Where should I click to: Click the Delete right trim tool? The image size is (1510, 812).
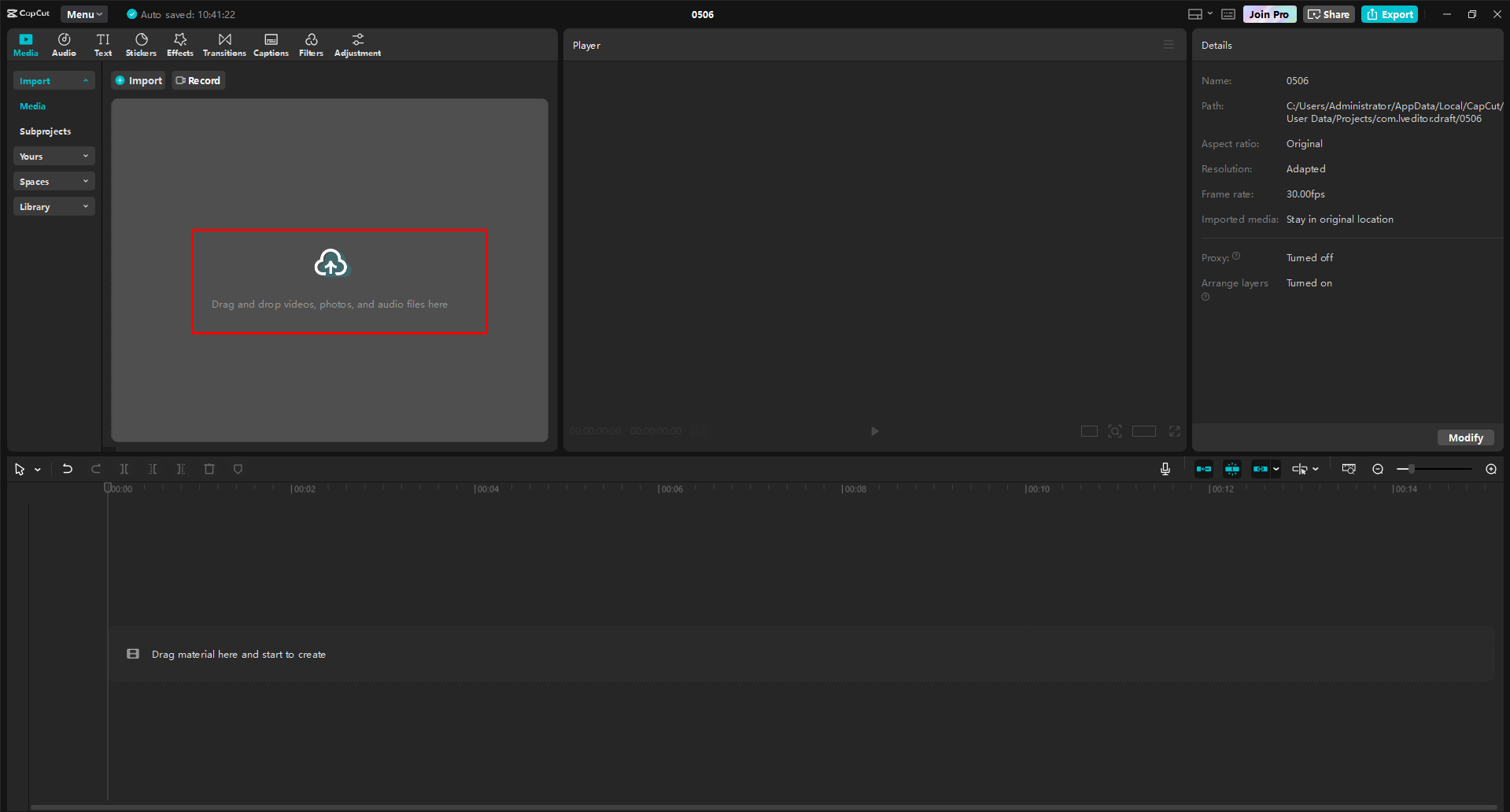(181, 469)
